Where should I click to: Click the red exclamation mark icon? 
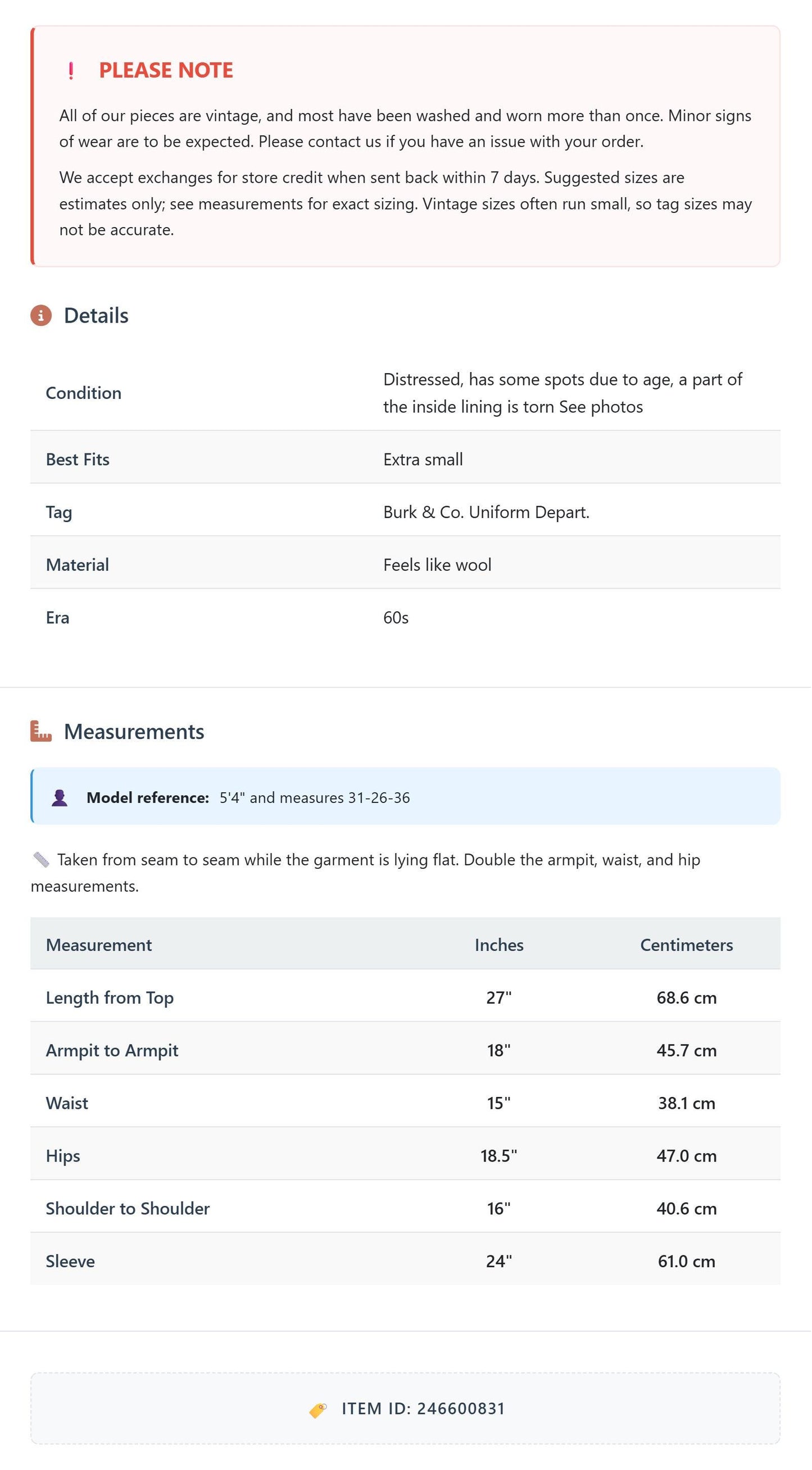(x=71, y=71)
